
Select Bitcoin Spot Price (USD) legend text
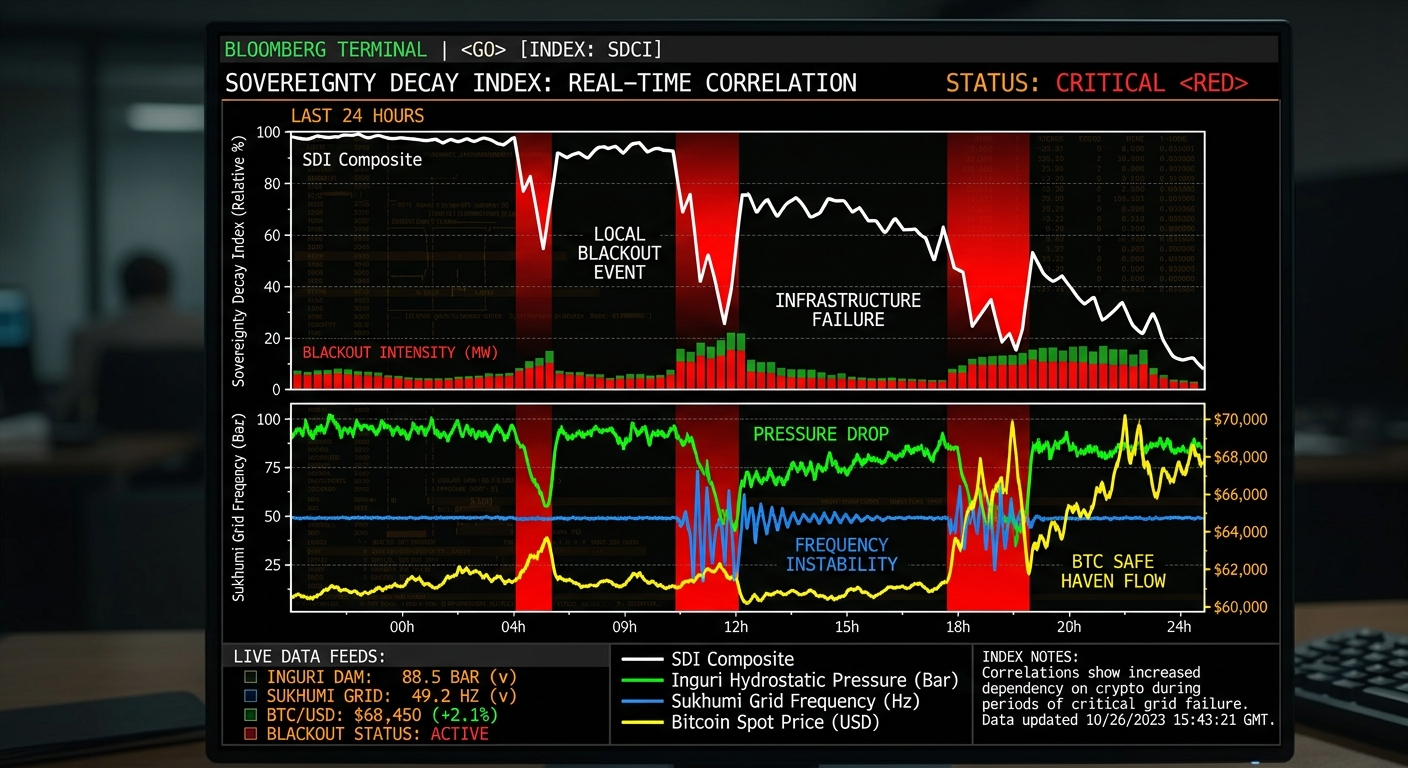775,722
